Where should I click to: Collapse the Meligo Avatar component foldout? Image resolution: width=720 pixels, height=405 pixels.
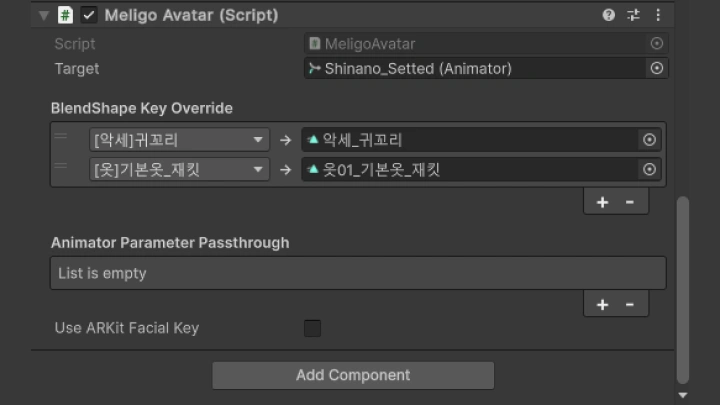point(43,16)
